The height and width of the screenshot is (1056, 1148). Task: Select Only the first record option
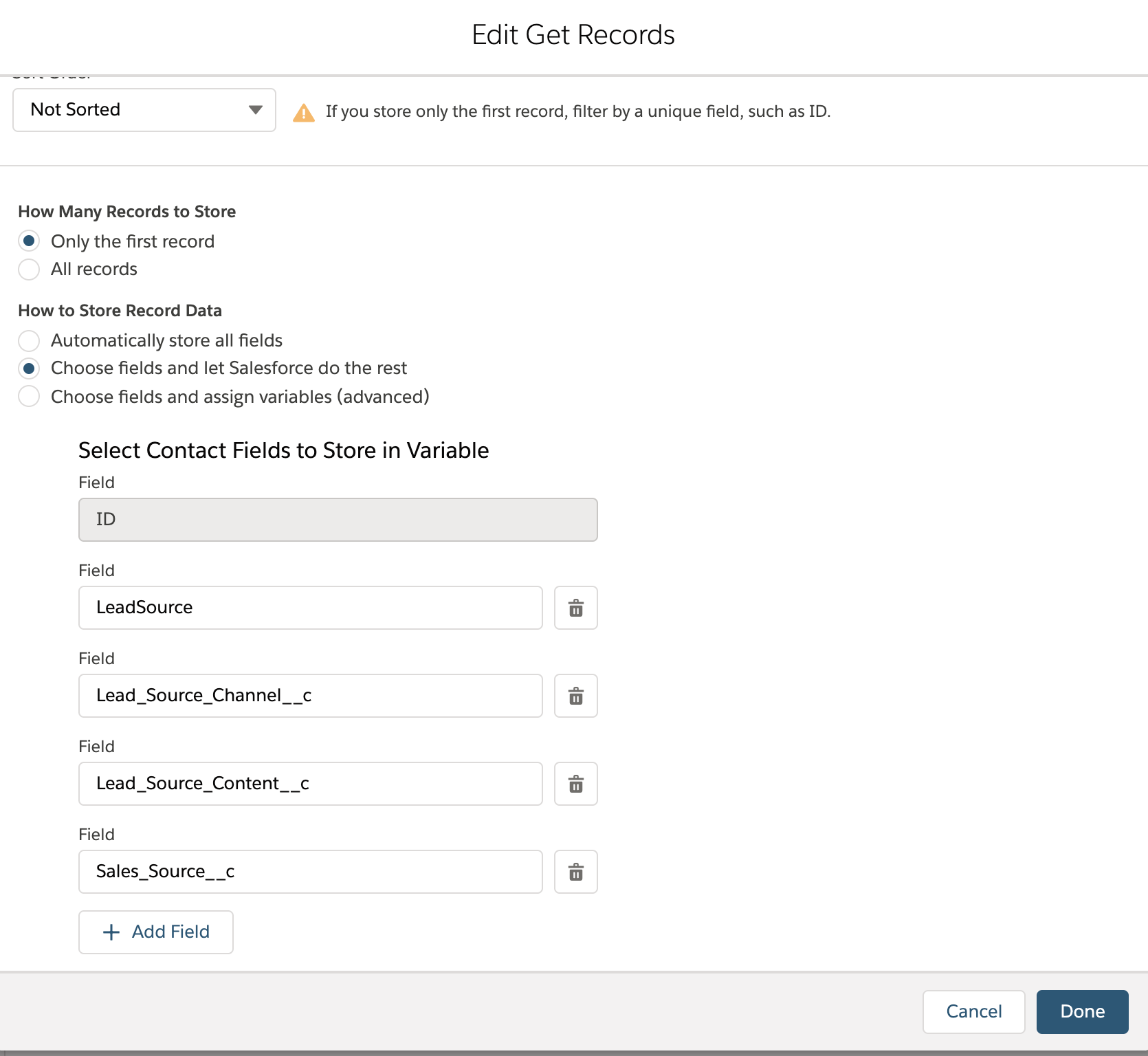click(29, 241)
